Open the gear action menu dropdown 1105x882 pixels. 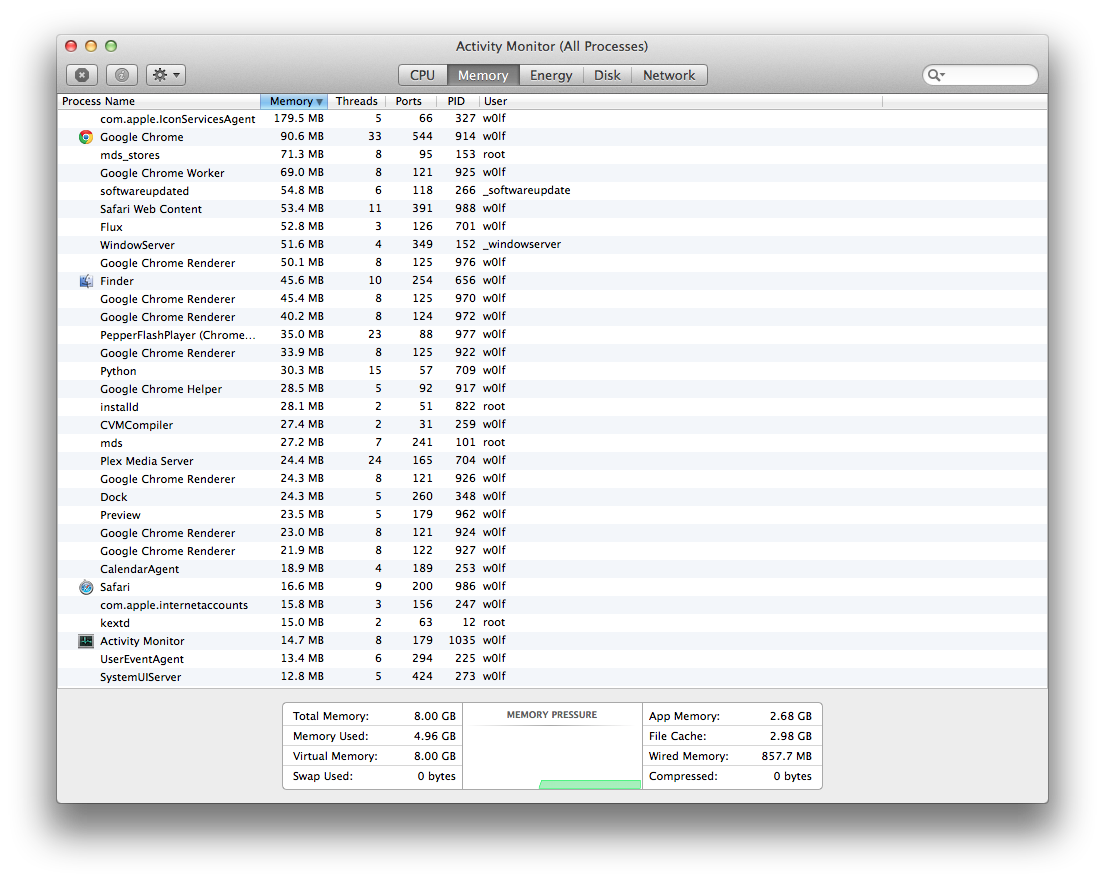(166, 75)
